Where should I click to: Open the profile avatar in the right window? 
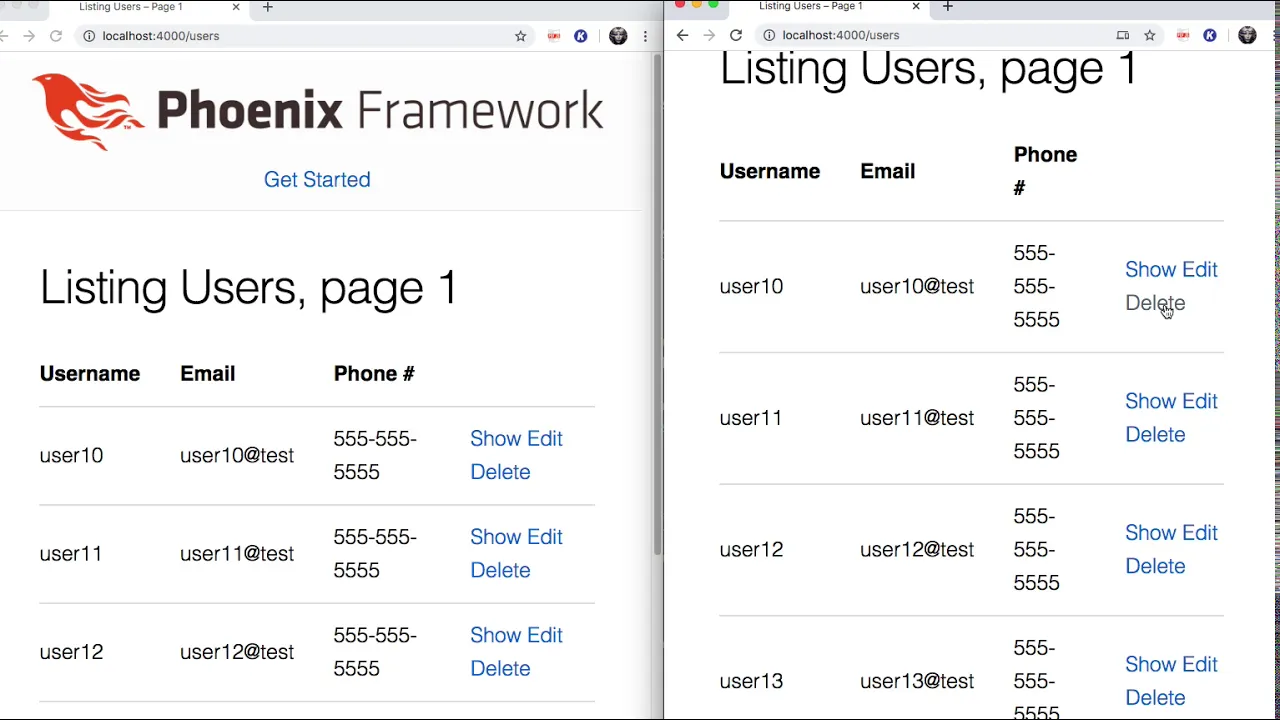pyautogui.click(x=1247, y=35)
